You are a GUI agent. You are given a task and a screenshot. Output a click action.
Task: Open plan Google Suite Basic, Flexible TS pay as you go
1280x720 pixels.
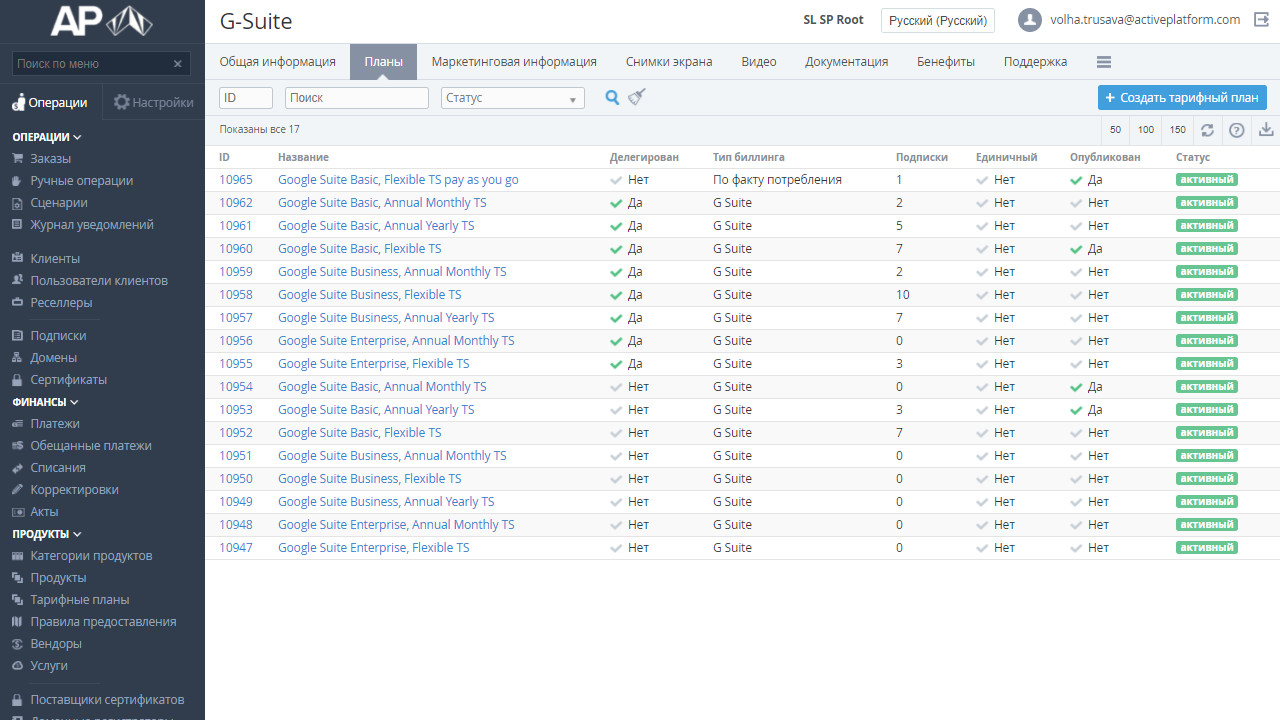[x=398, y=180]
